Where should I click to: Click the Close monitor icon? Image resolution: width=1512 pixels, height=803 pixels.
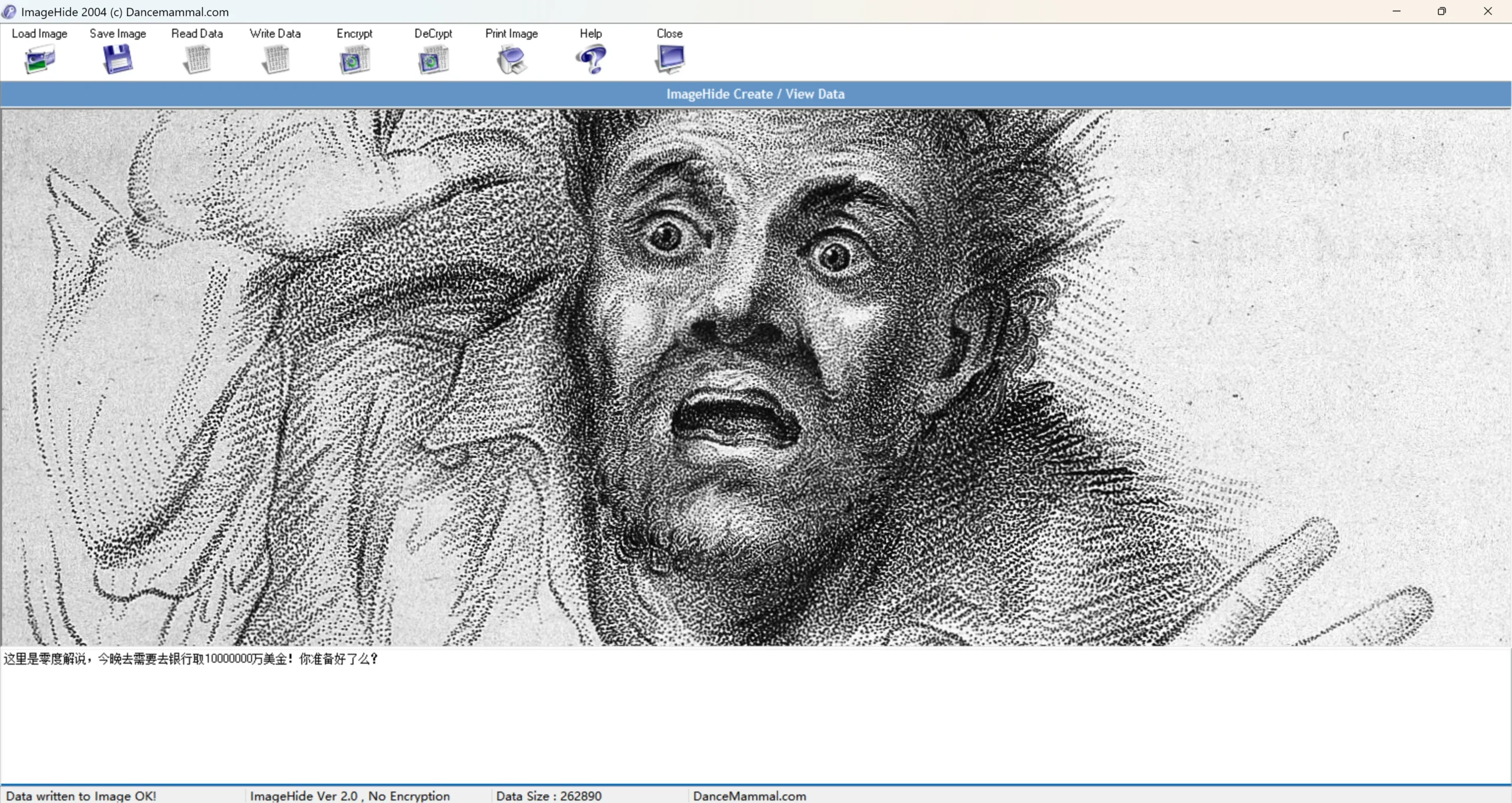(669, 60)
